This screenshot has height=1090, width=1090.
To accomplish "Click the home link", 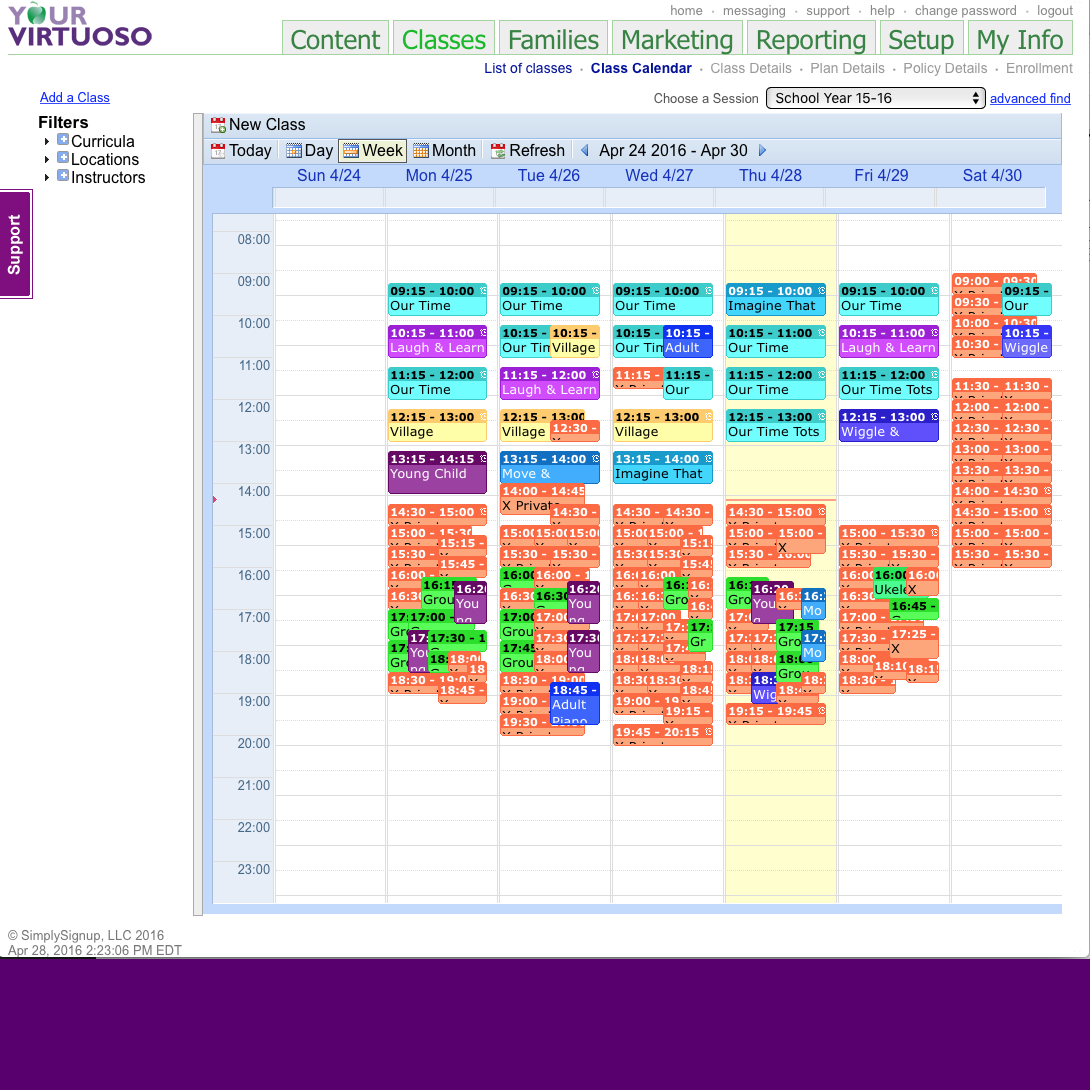I will 686,10.
